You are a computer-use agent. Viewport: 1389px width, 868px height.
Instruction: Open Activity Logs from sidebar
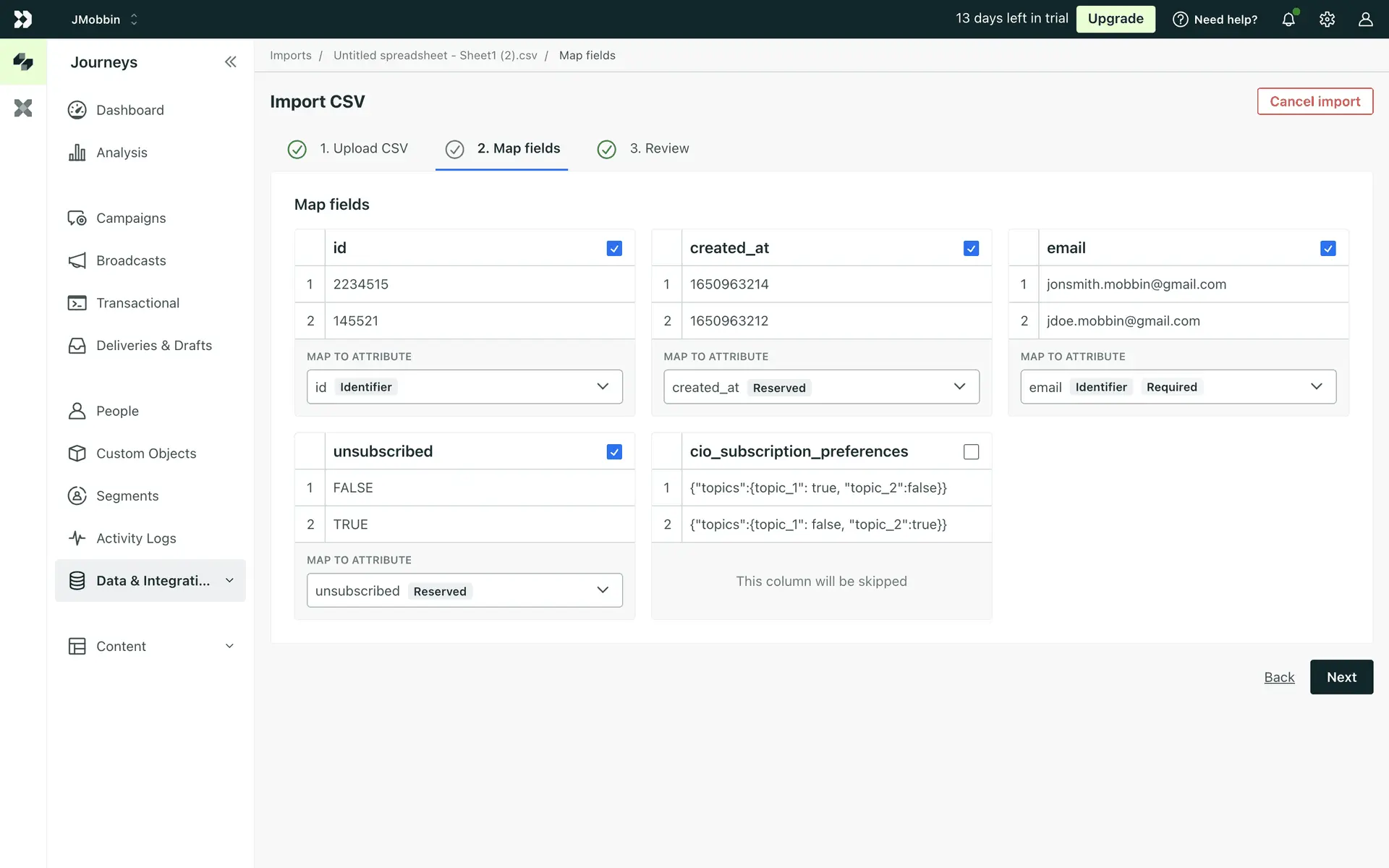click(x=136, y=538)
